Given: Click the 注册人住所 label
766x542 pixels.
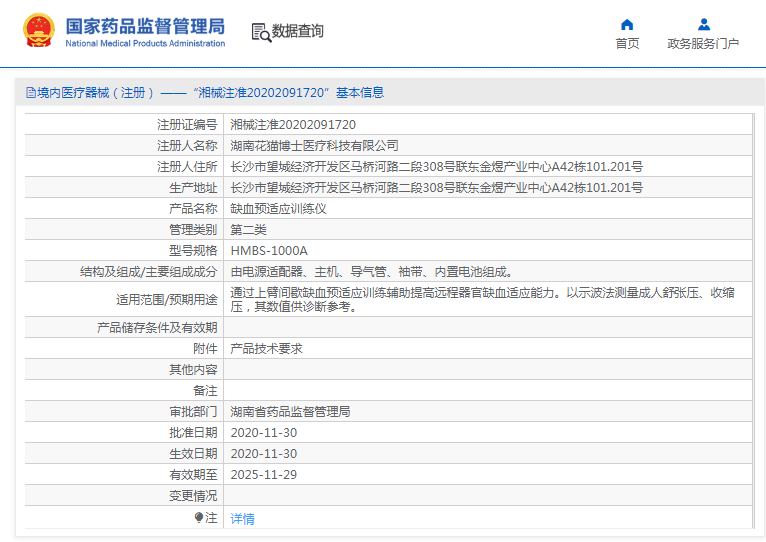Looking at the screenshot, I should point(187,167).
